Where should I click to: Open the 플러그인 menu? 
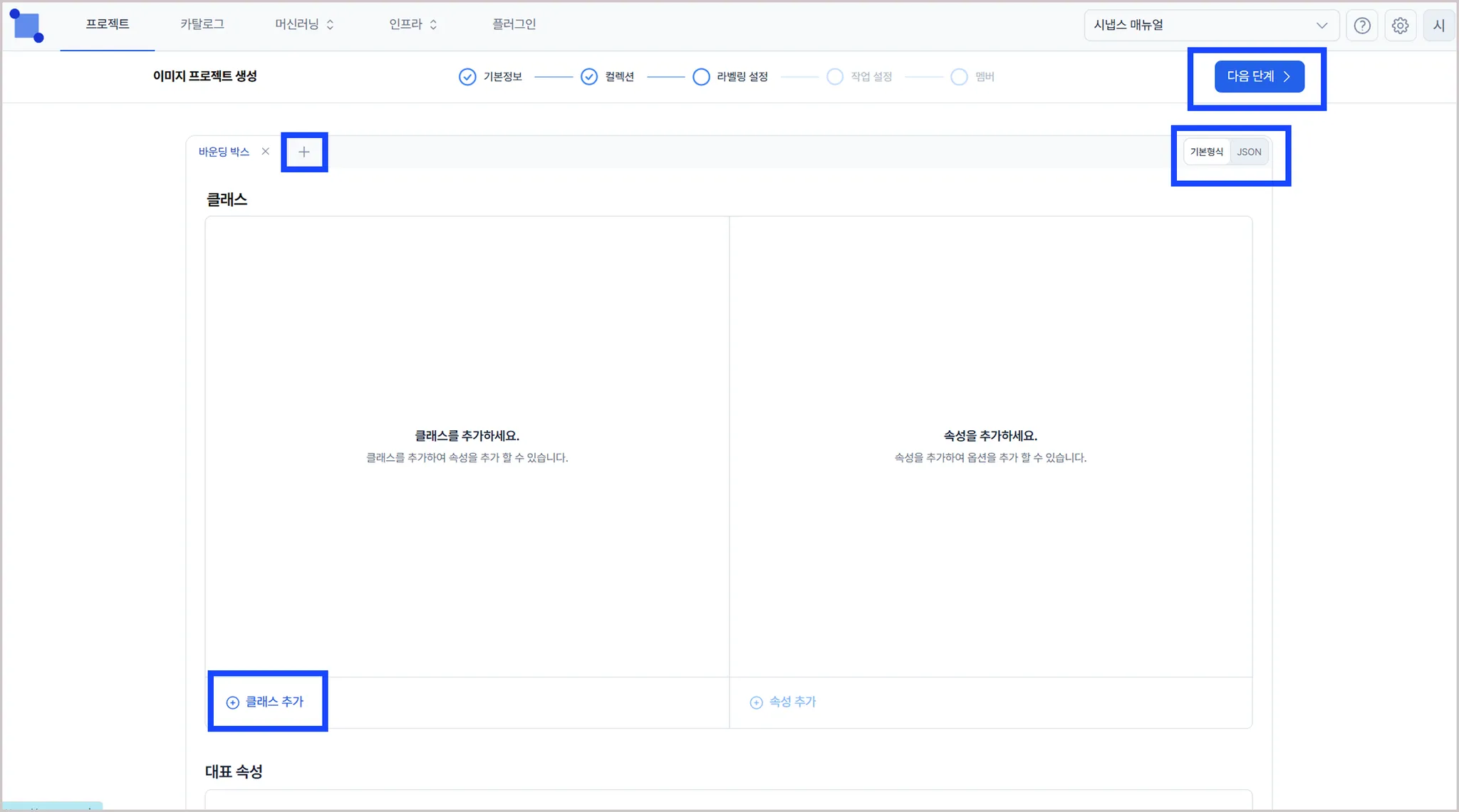[514, 24]
